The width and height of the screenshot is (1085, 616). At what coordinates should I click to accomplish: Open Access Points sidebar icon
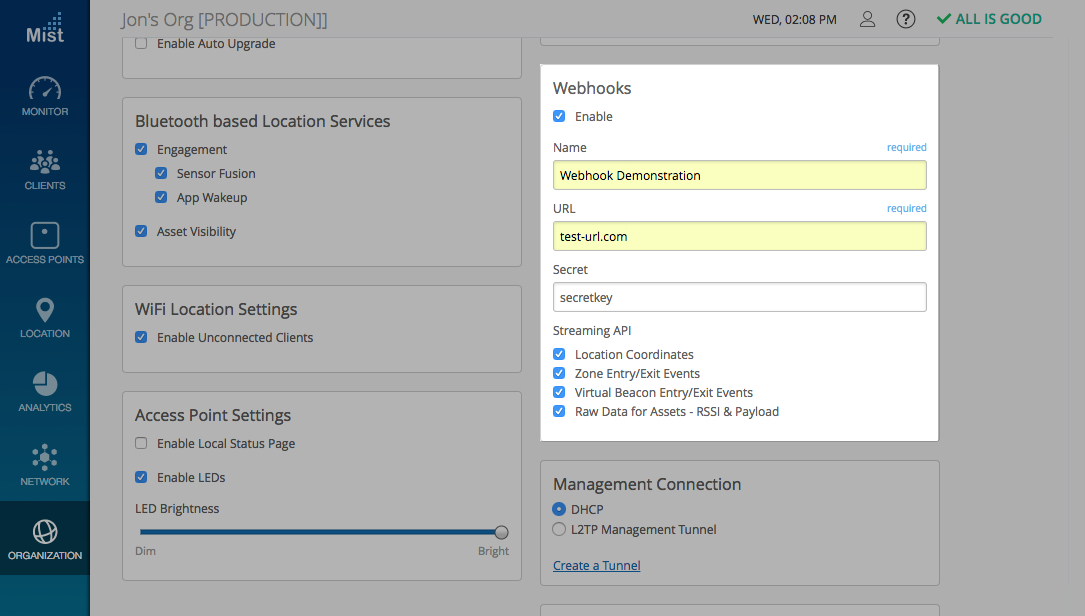(45, 237)
